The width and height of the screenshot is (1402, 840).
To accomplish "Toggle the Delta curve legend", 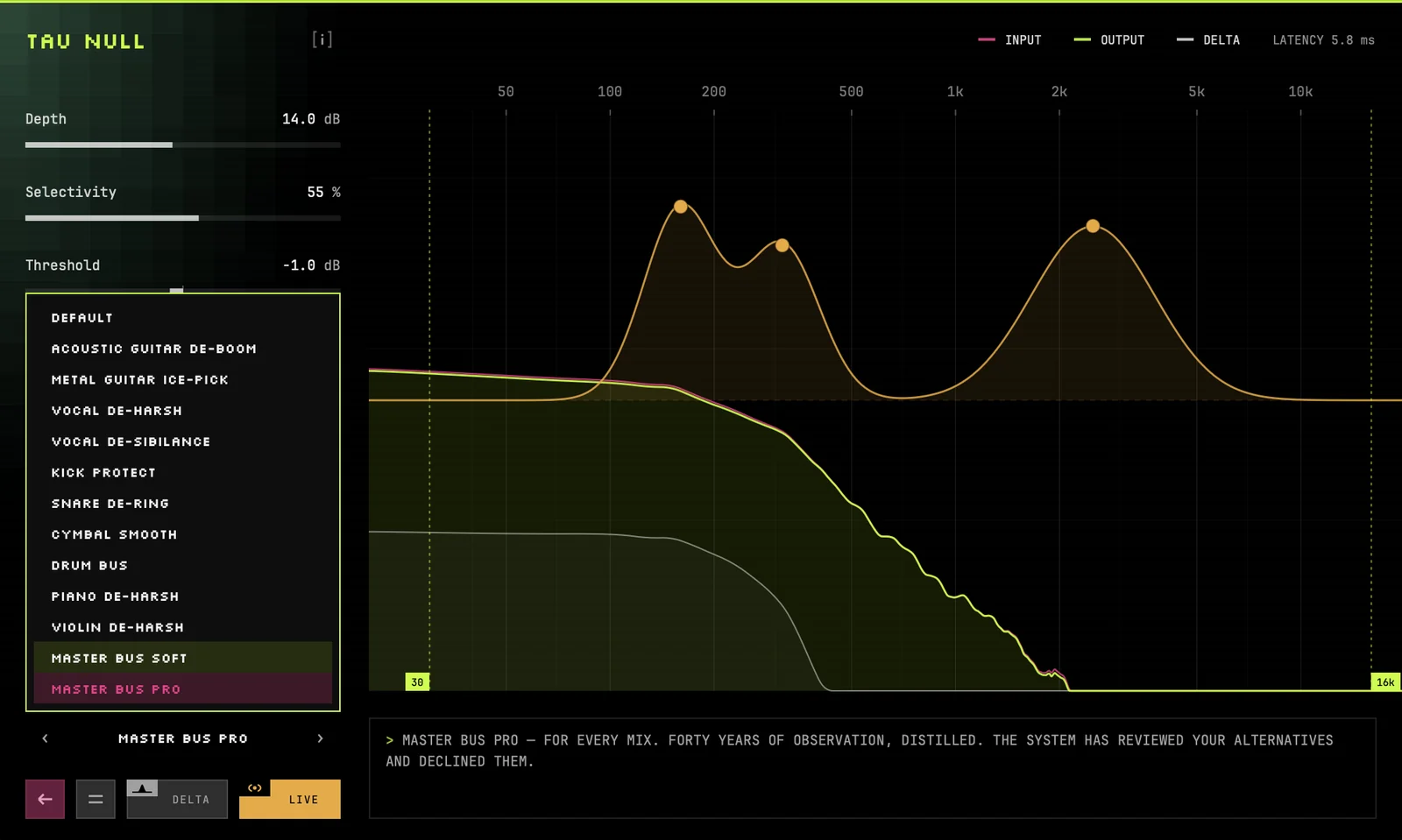I will (1208, 40).
